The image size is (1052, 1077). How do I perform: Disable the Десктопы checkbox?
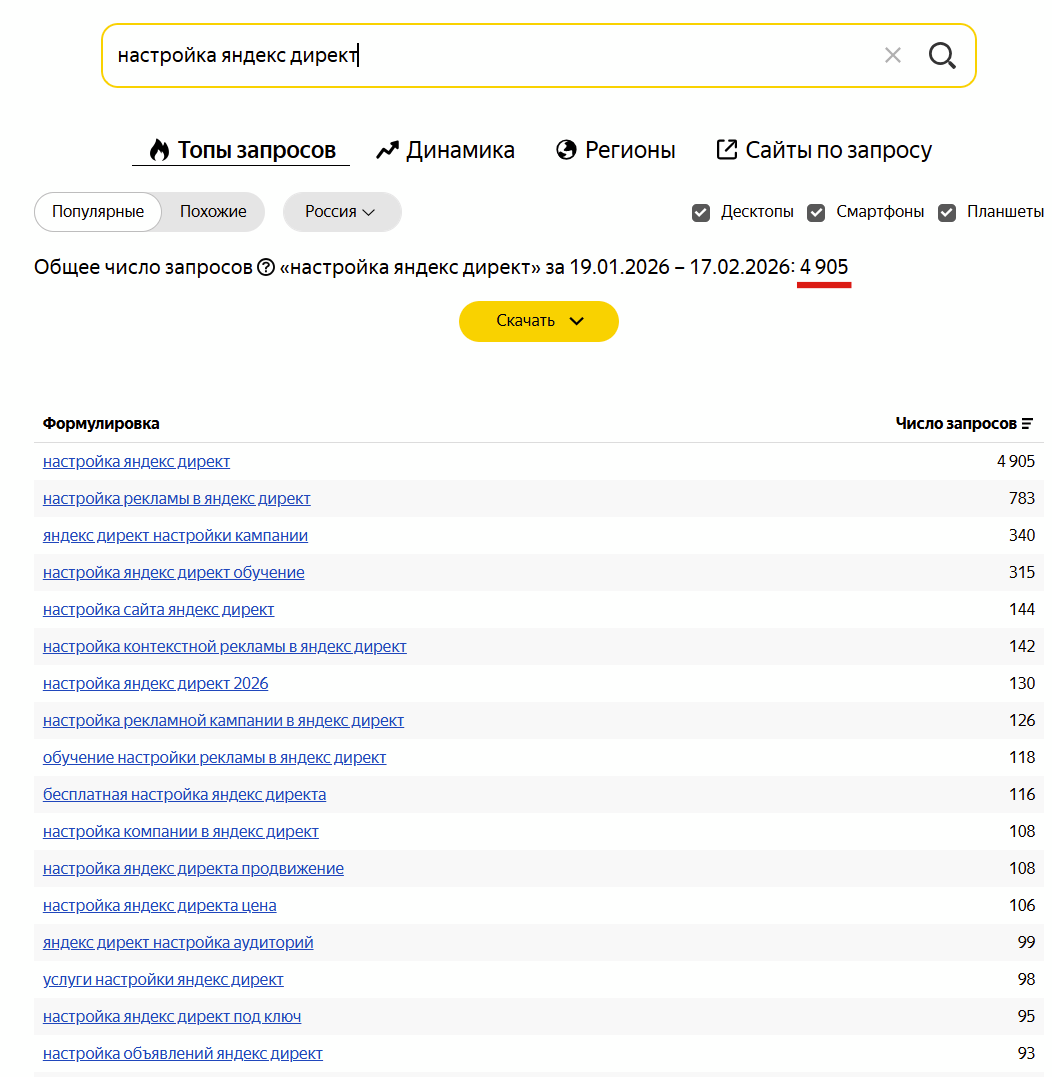click(700, 212)
